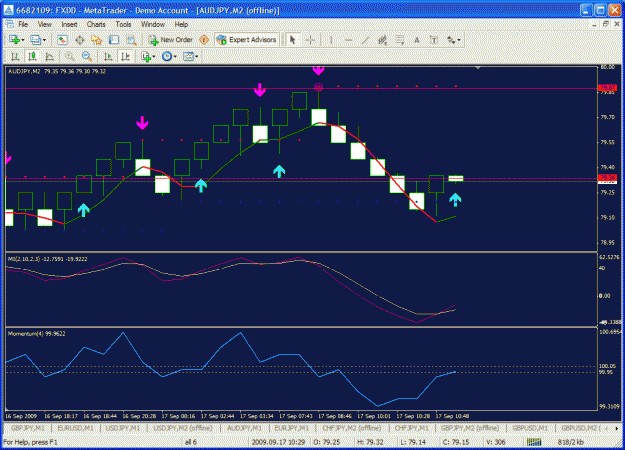Select the Crosshair tool
Screen dimensions: 625x450
coord(310,40)
